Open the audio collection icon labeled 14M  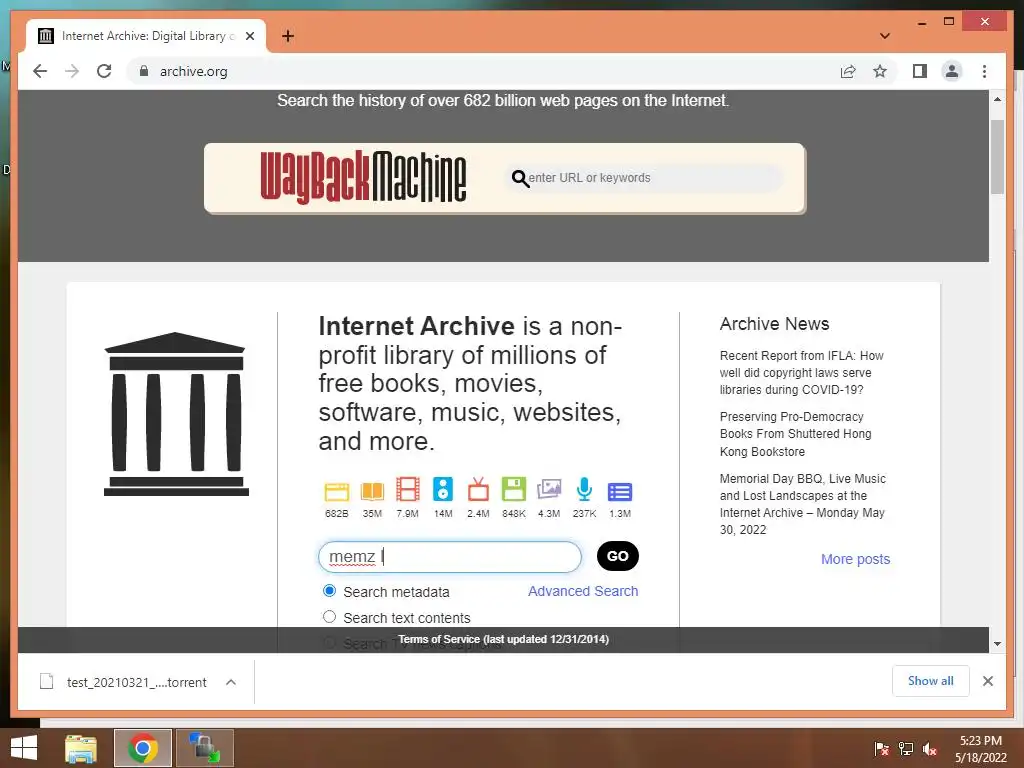443,490
